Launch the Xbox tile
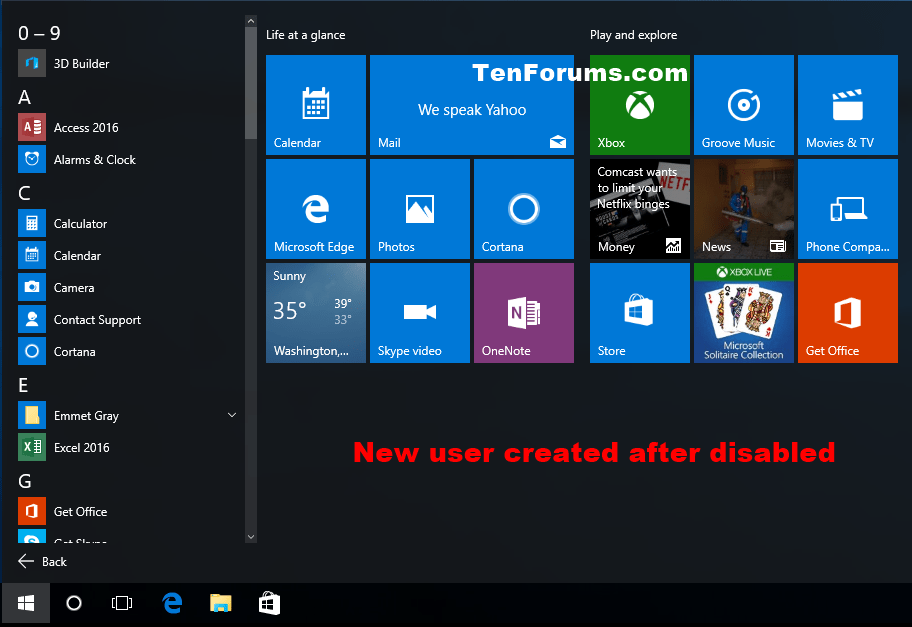The height and width of the screenshot is (627, 912). click(639, 105)
